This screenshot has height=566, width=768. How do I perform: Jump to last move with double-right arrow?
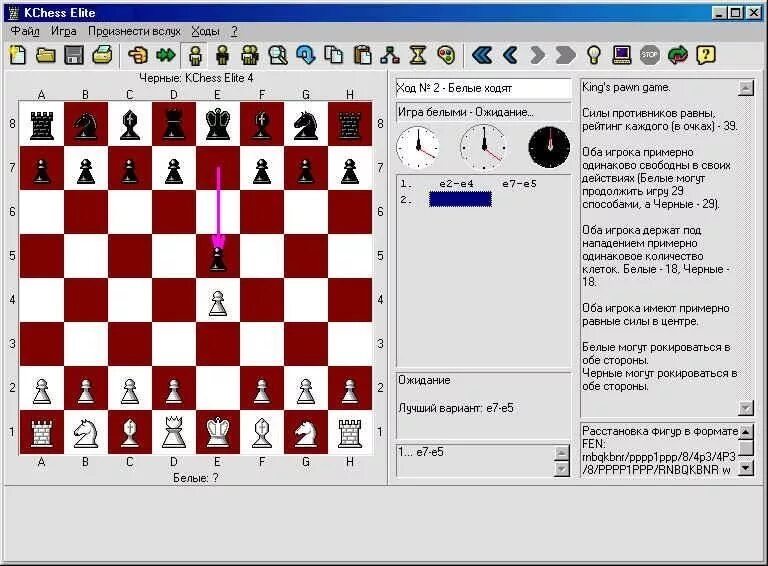click(565, 55)
